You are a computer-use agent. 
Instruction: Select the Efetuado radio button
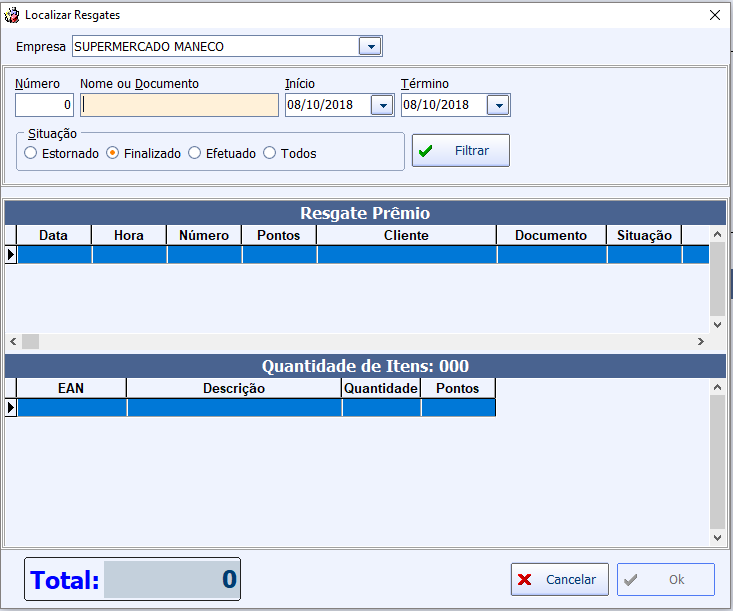click(x=195, y=153)
